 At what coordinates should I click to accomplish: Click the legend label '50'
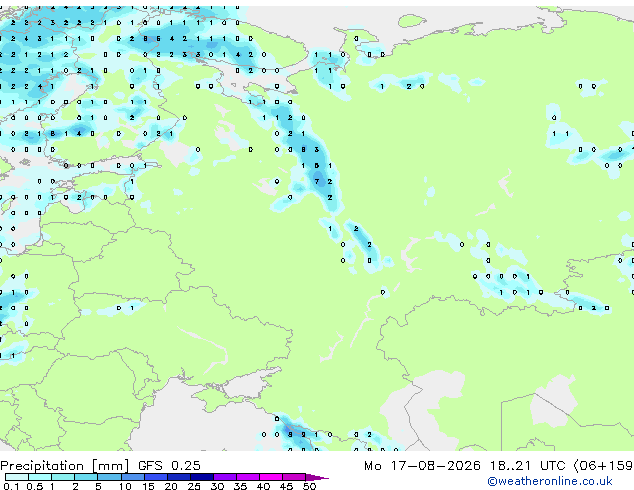pos(309,486)
